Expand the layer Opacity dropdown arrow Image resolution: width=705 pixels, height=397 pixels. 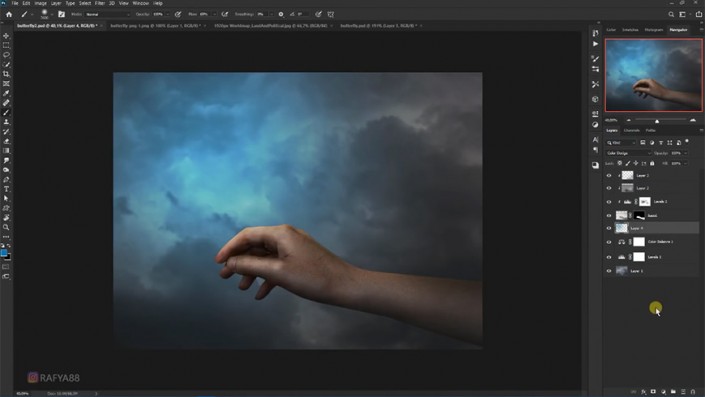click(685, 153)
